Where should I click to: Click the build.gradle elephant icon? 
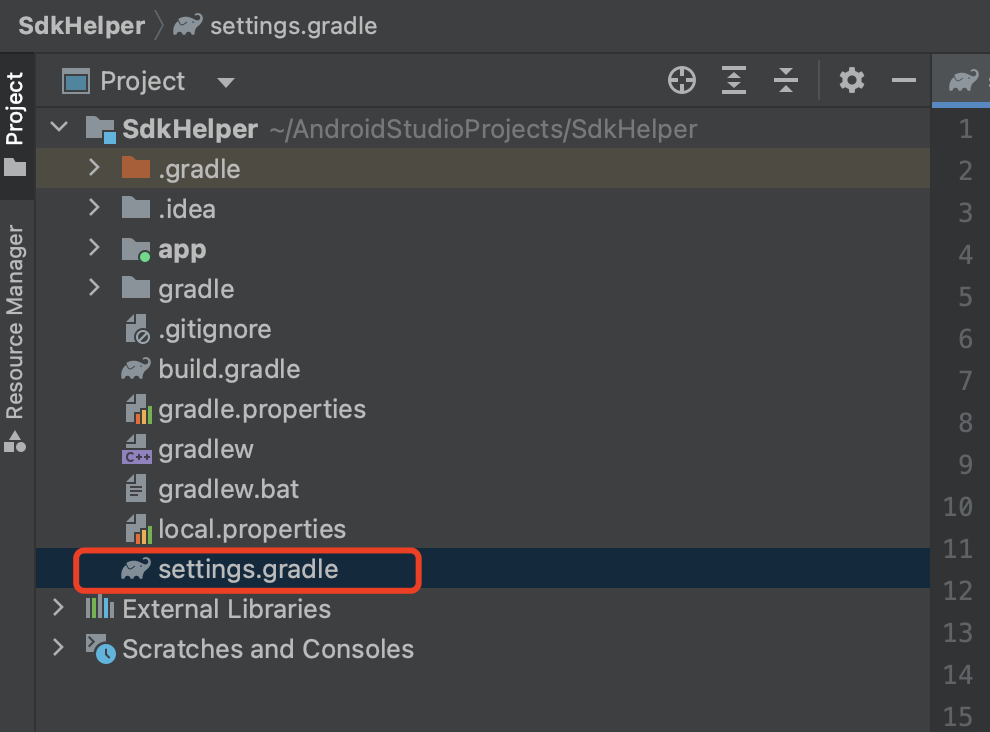[135, 369]
